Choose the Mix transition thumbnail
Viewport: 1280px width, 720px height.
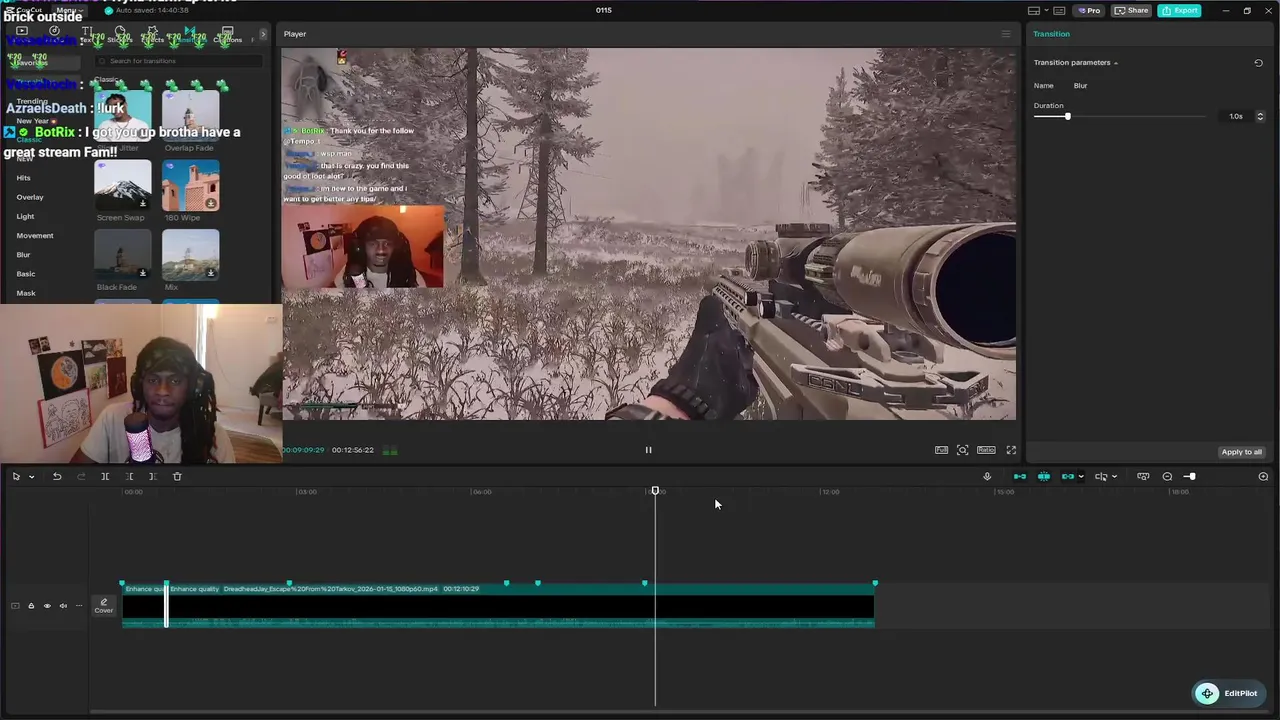pos(190,255)
